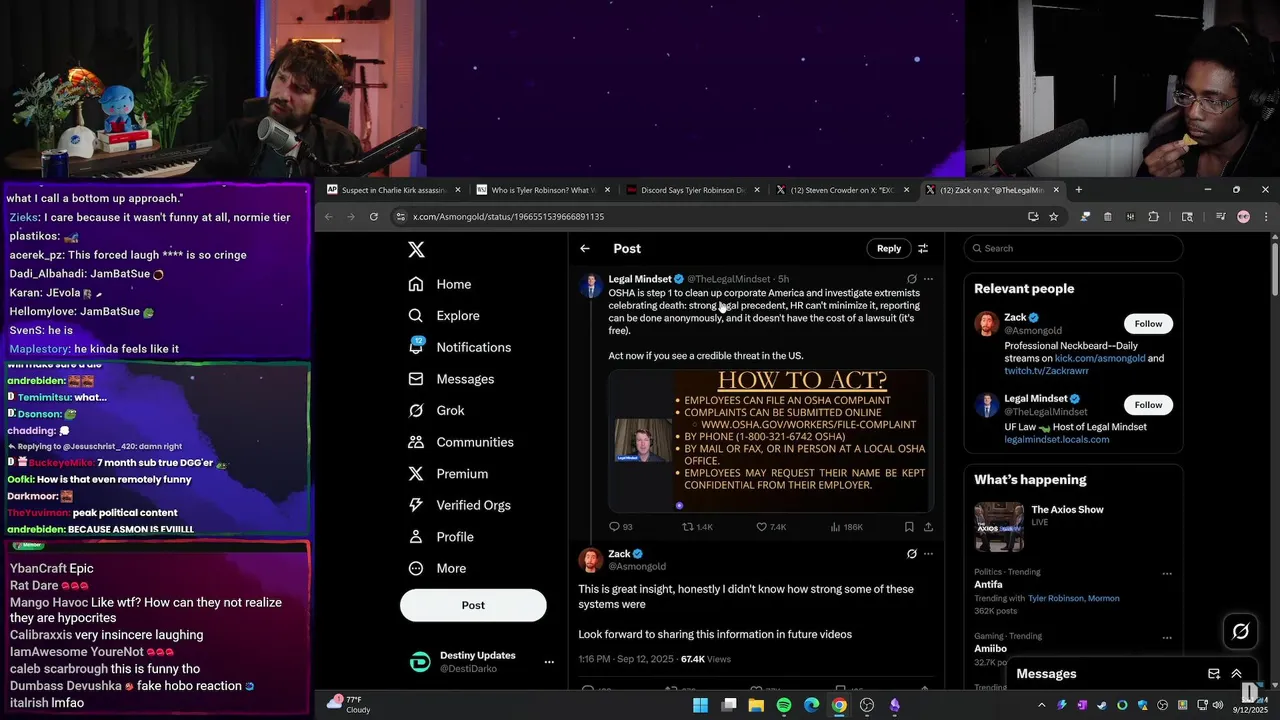Open more options for Antifa trend
The width and height of the screenshot is (1280, 720).
coord(1167,574)
